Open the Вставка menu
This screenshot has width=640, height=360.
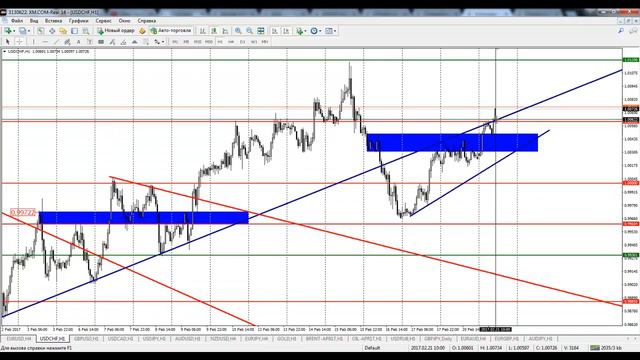pos(53,20)
